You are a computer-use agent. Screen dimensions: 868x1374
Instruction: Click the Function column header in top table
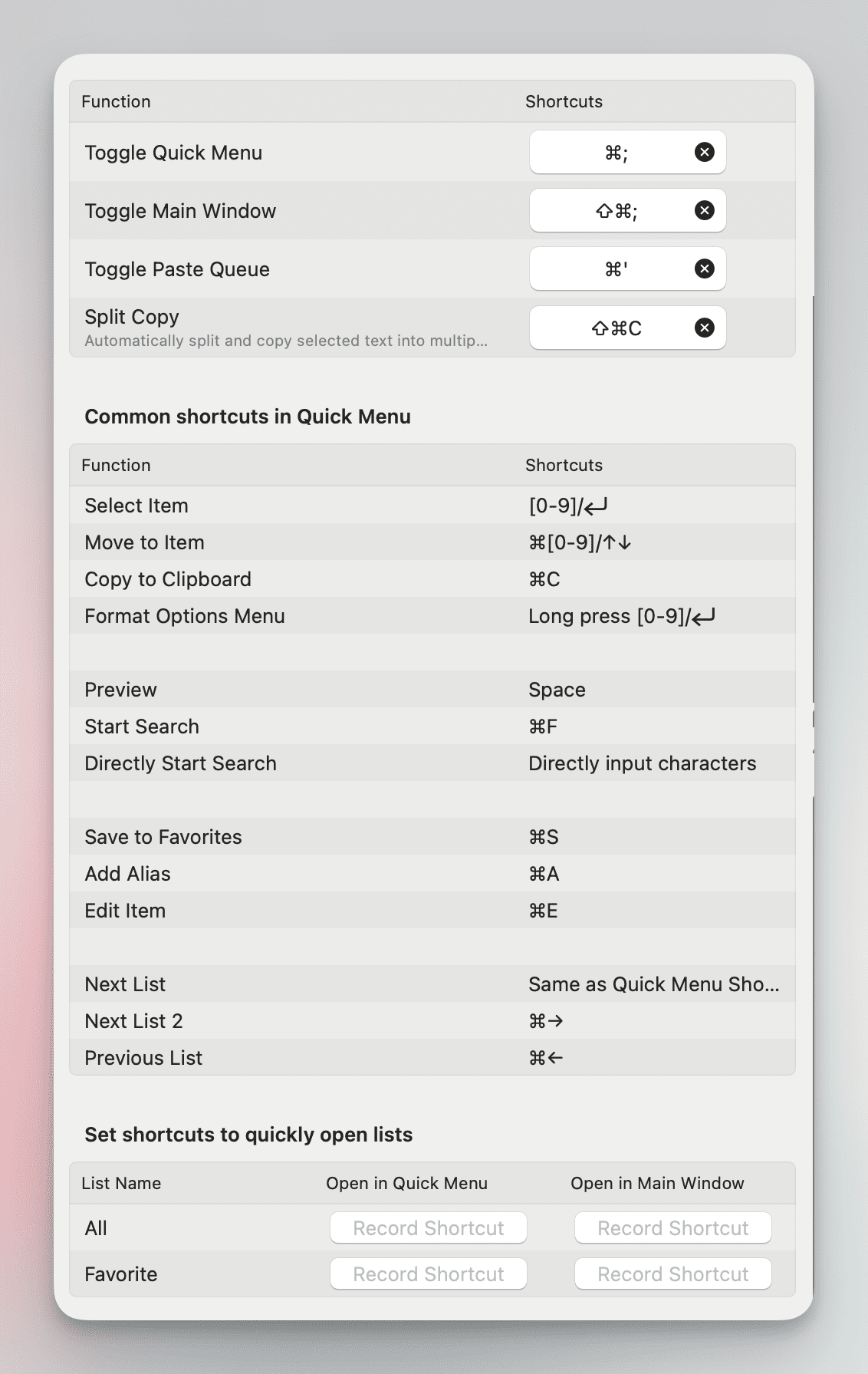click(x=116, y=102)
